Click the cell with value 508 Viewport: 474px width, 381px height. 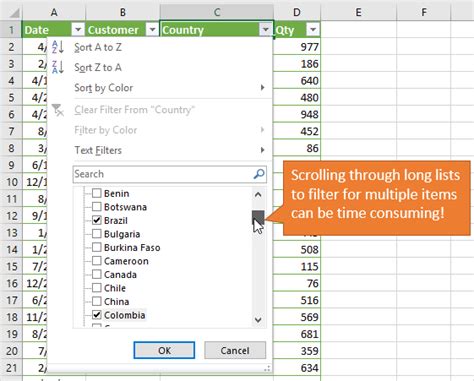[x=297, y=249]
